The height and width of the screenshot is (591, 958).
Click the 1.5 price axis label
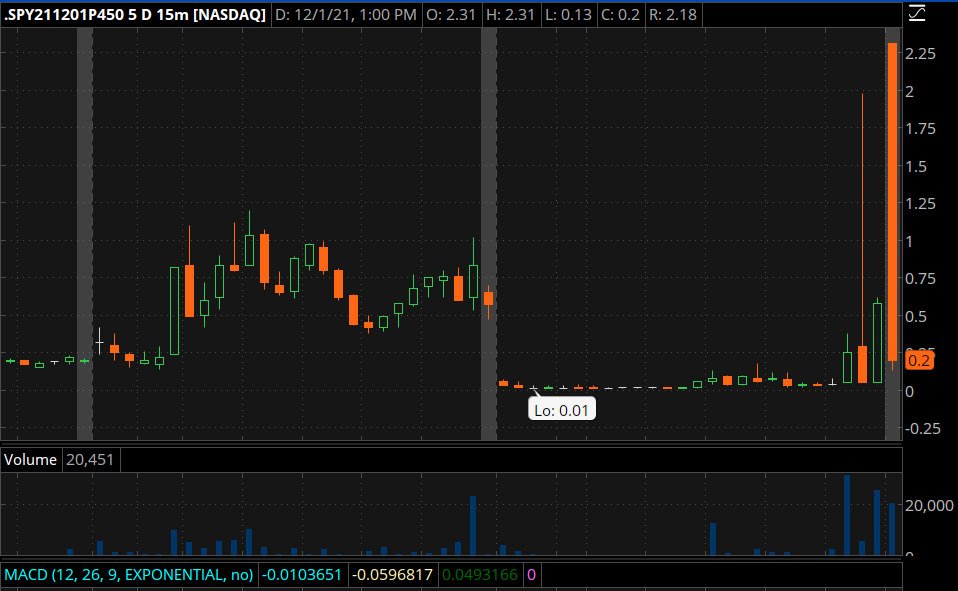coord(916,166)
